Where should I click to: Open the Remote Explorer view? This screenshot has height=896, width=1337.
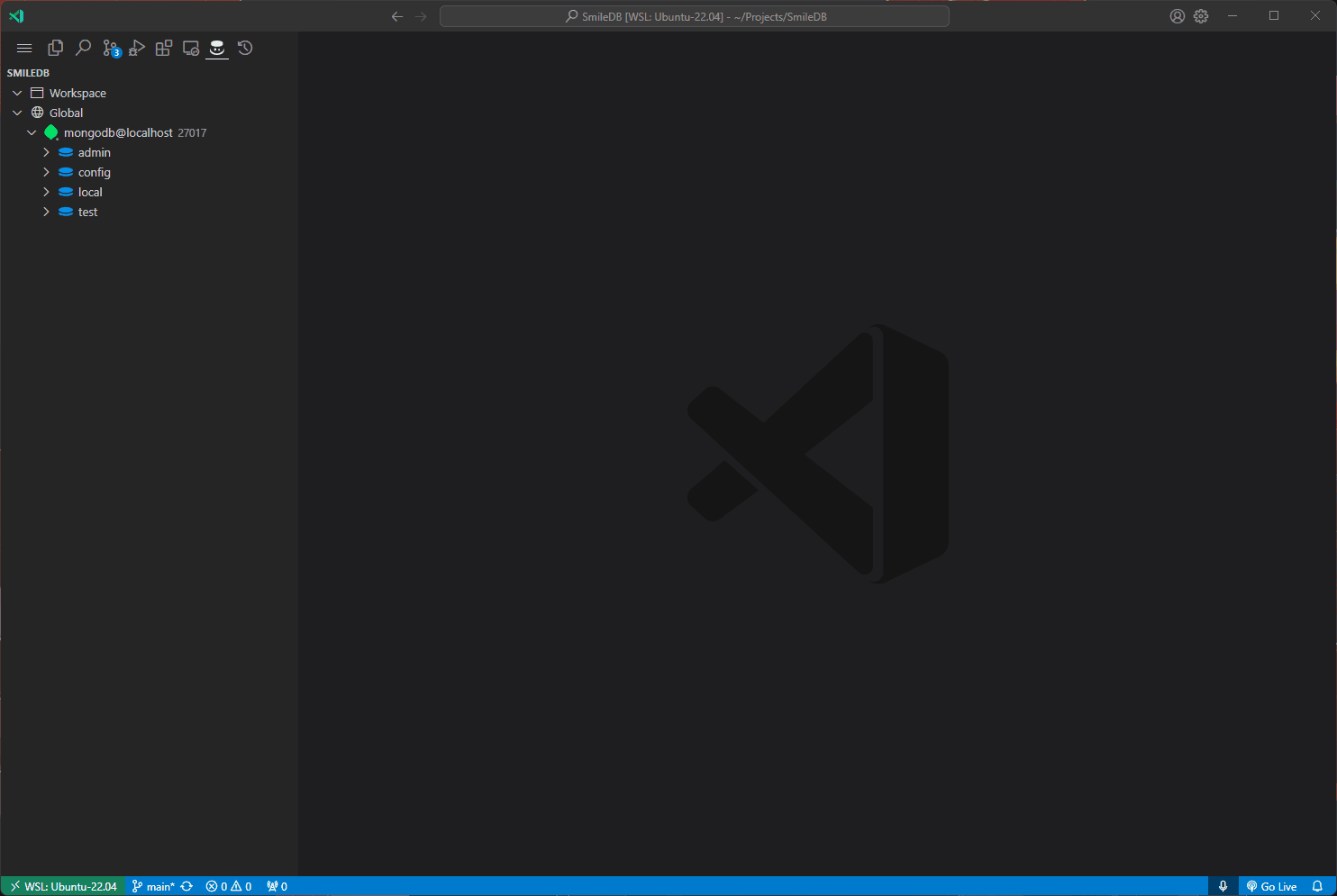(190, 48)
